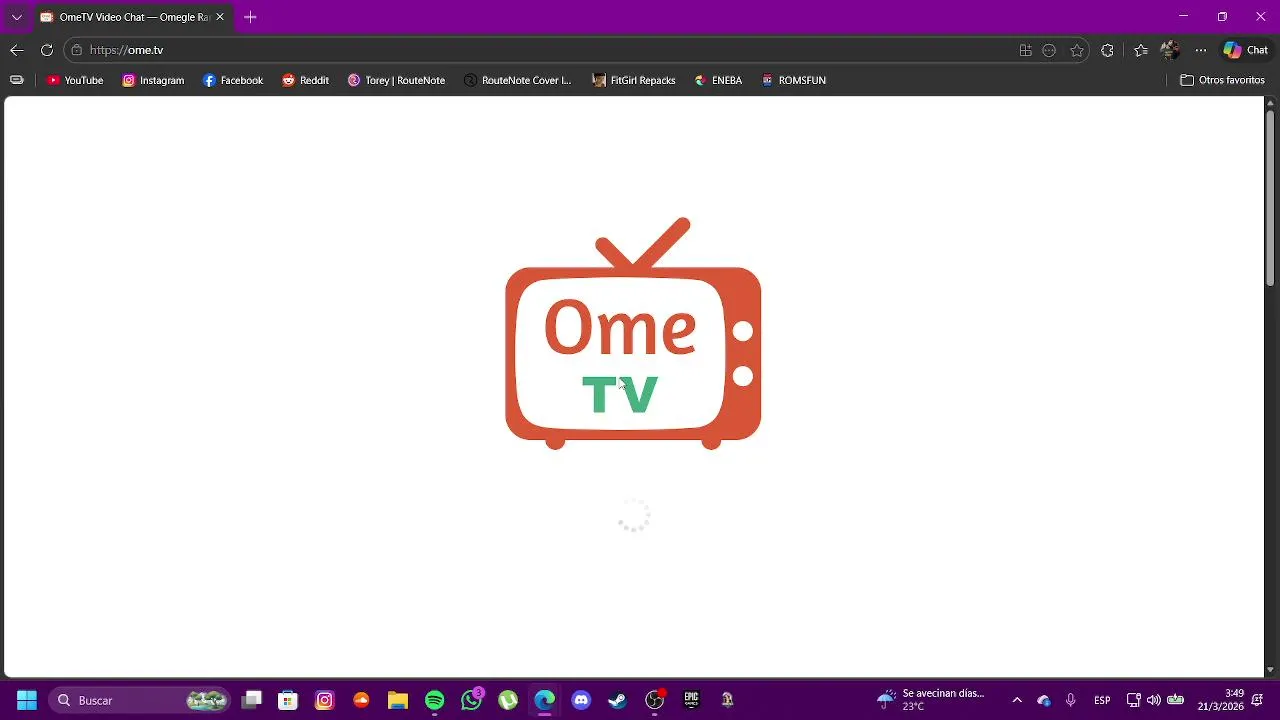The image size is (1280, 720).
Task: Reload the OmeTV page
Action: point(47,50)
